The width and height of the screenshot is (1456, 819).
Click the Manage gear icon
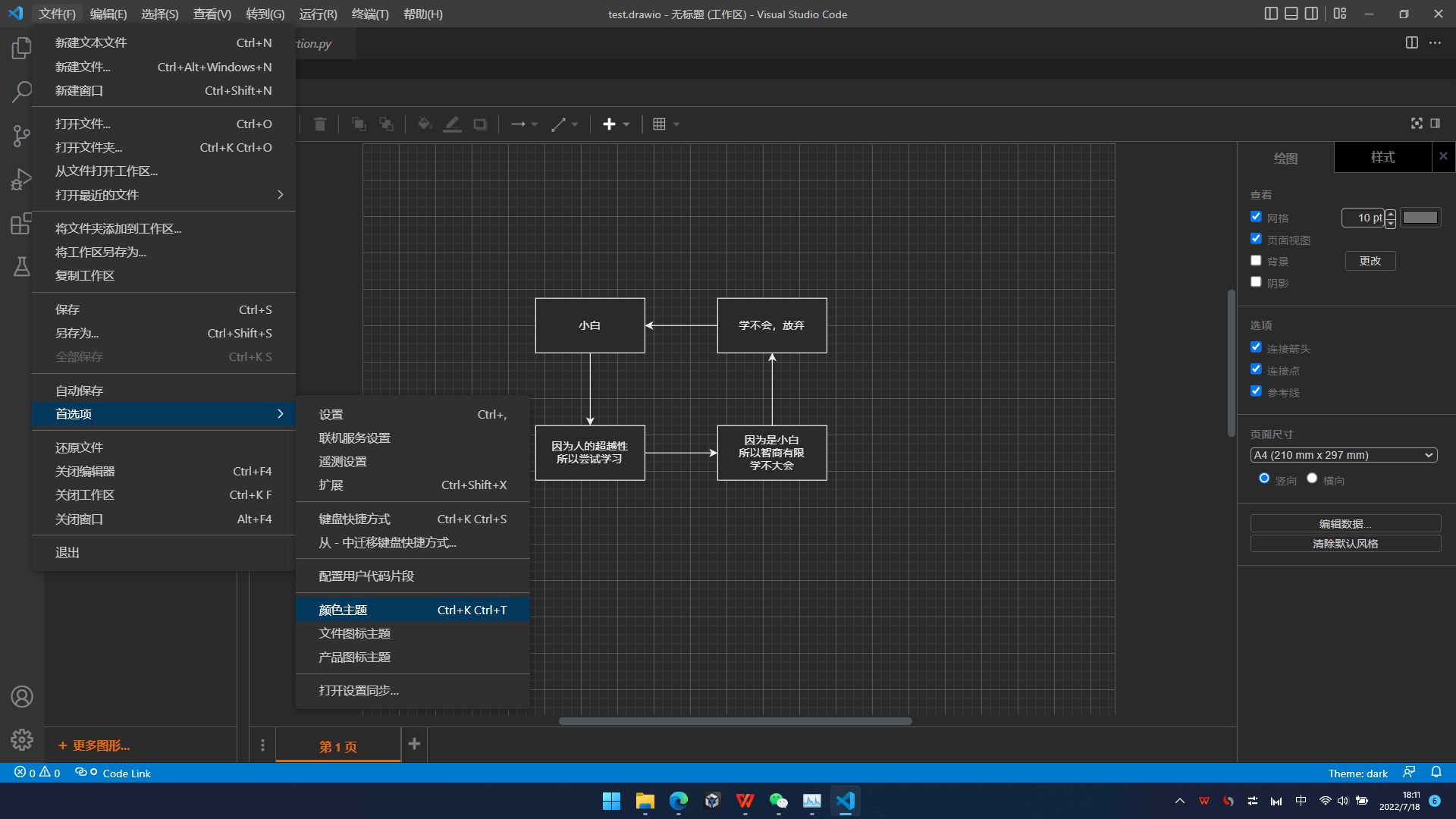click(x=21, y=739)
